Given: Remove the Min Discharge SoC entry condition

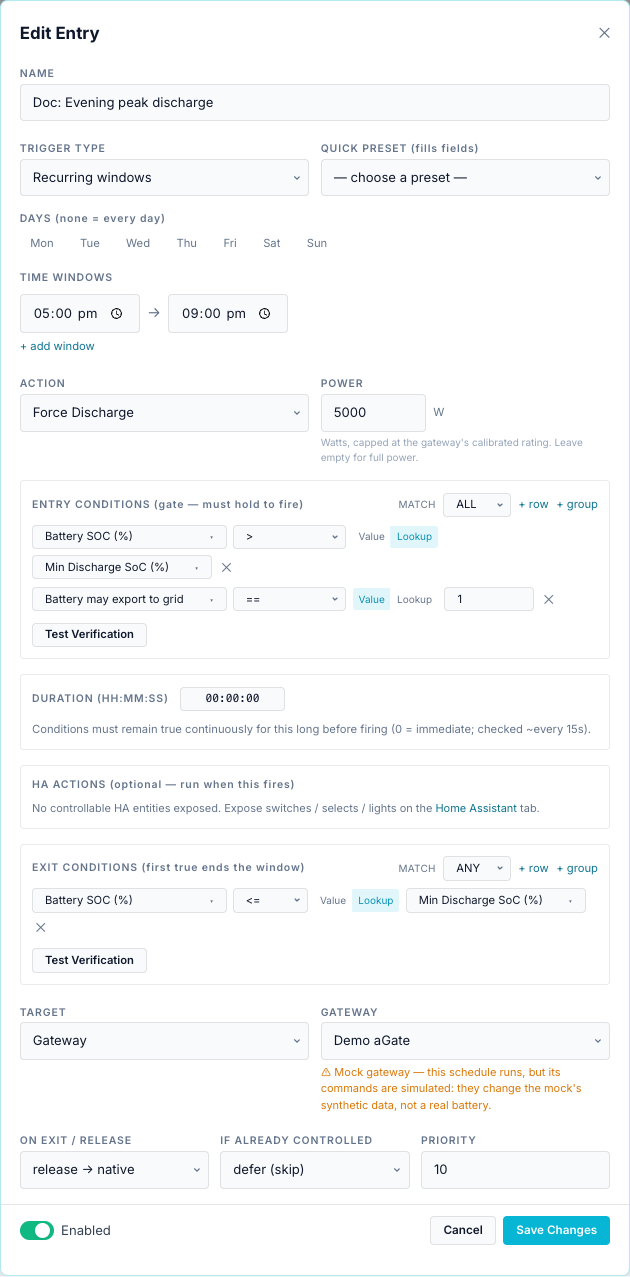Looking at the screenshot, I should point(226,567).
